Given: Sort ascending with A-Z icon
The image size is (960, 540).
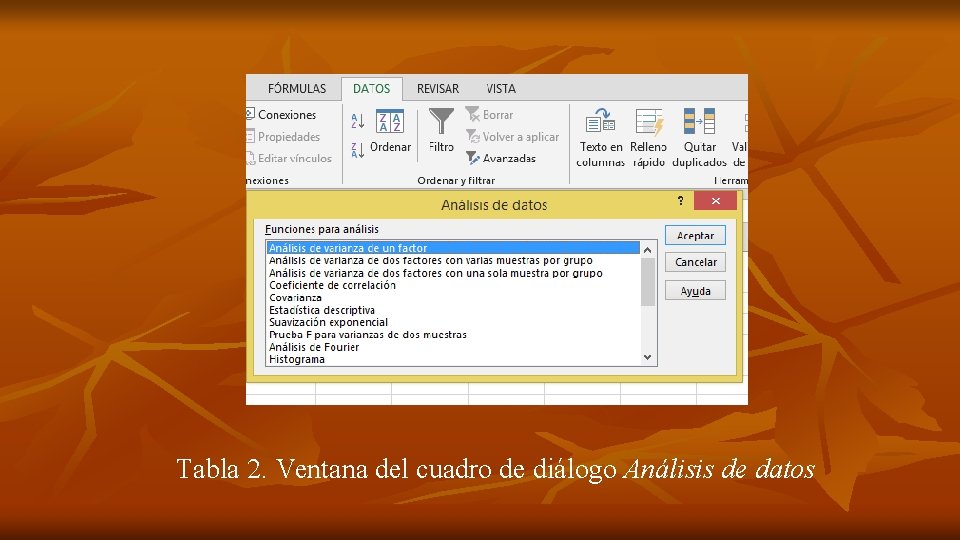Looking at the screenshot, I should click(358, 121).
